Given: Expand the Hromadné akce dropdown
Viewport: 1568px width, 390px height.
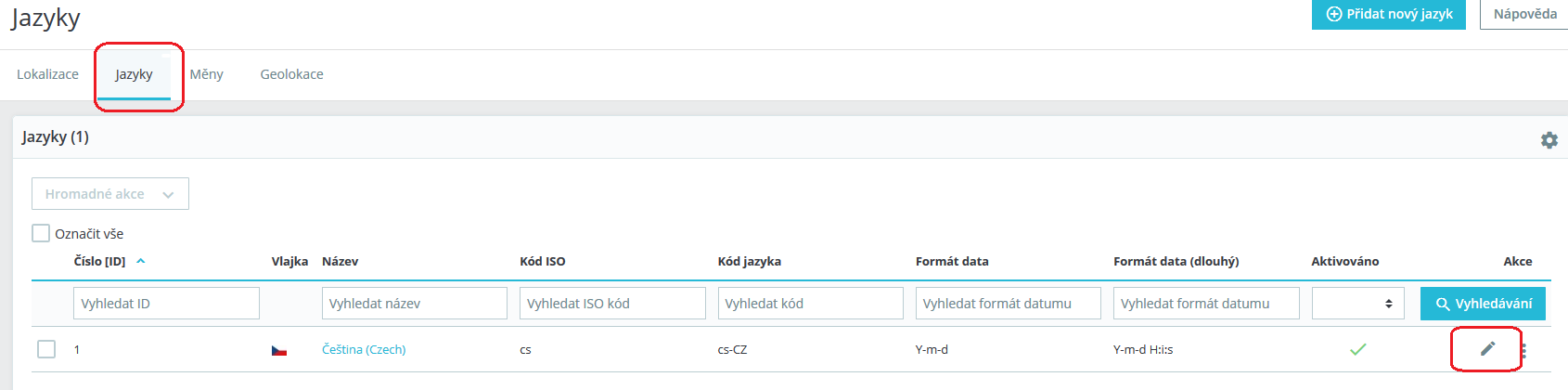Looking at the screenshot, I should [x=110, y=194].
